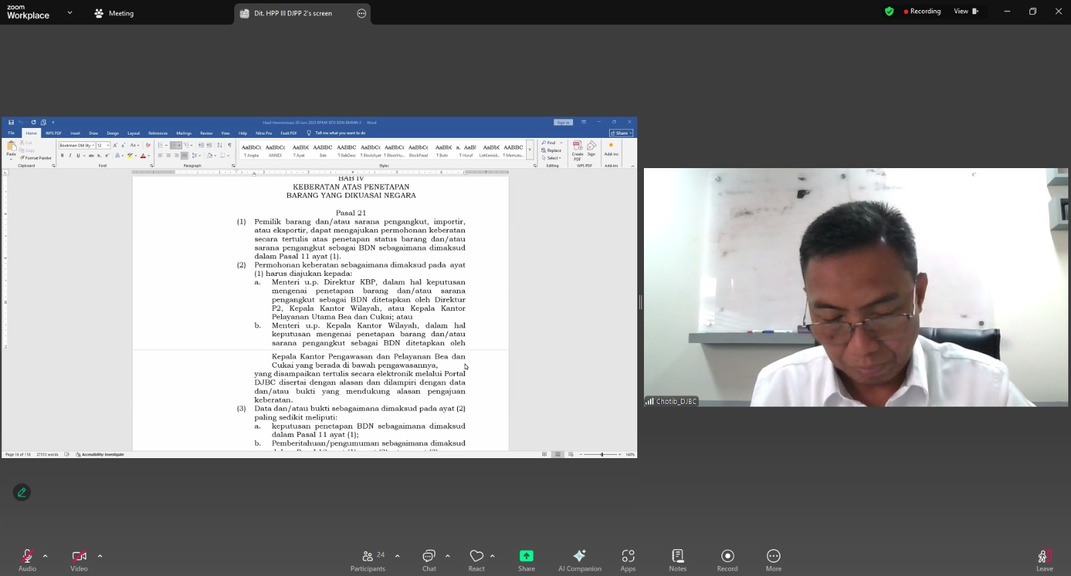
Task: Toggle strikethrough formatting
Action: pyautogui.click(x=91, y=156)
